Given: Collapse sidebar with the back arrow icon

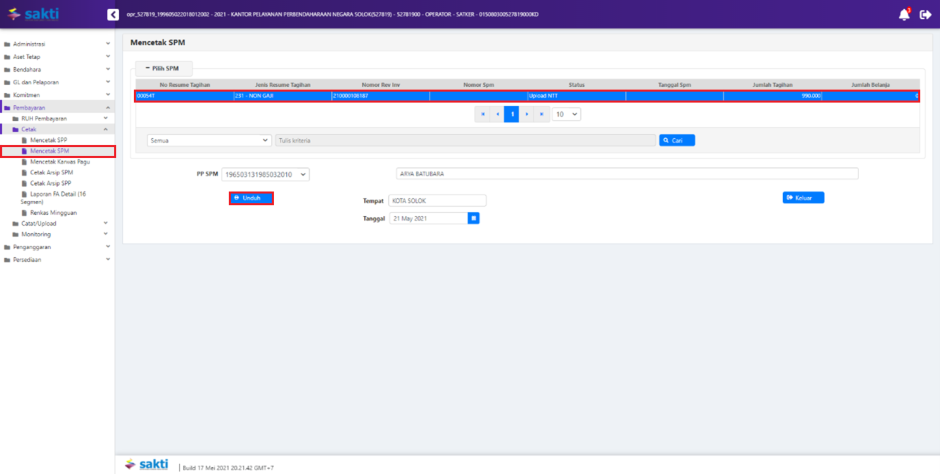Looking at the screenshot, I should pos(113,14).
